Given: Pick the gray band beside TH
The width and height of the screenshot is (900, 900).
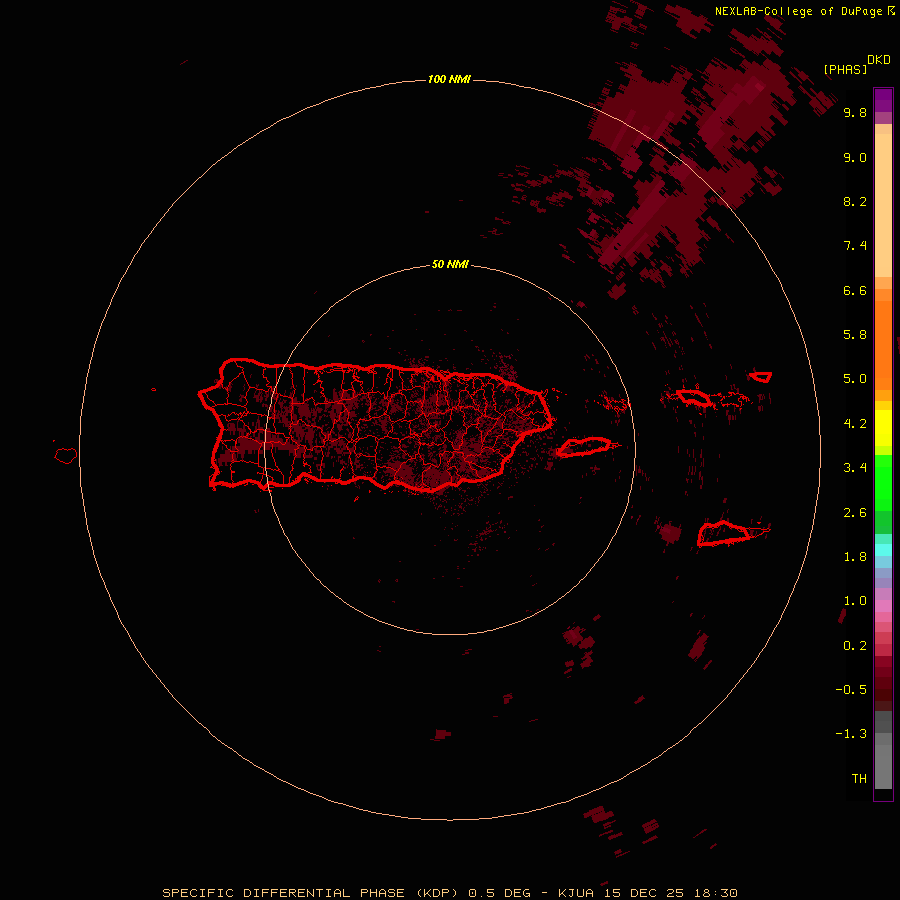Looking at the screenshot, I should [x=883, y=766].
